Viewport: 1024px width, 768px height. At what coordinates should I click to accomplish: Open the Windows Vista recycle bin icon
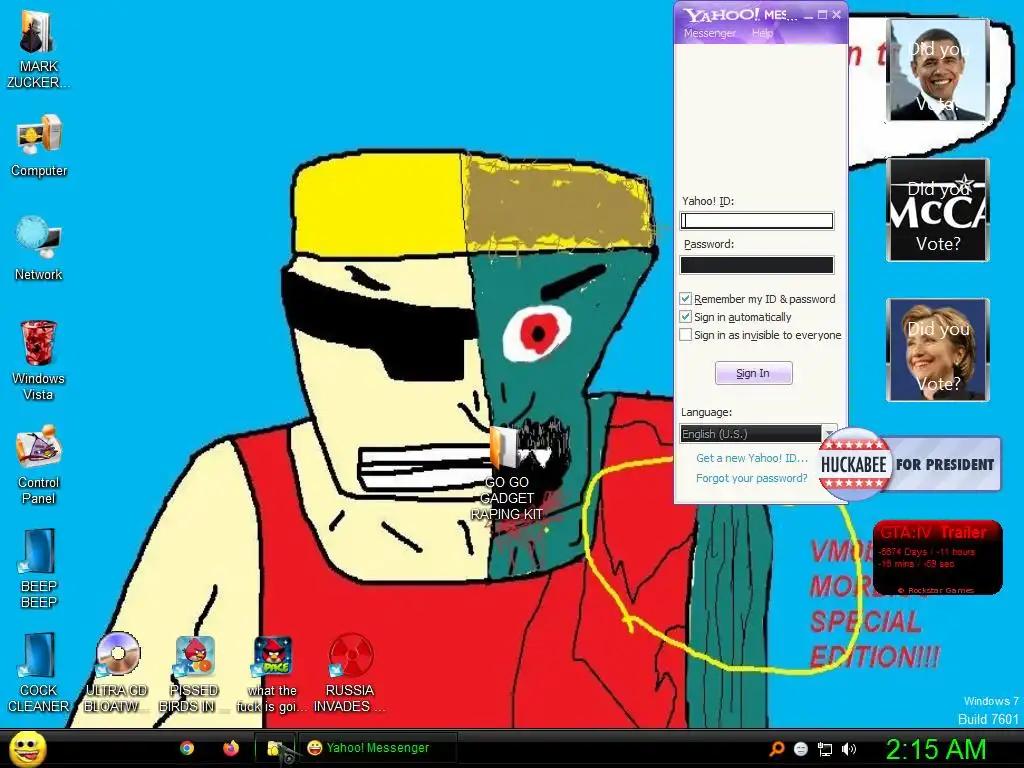tap(38, 359)
